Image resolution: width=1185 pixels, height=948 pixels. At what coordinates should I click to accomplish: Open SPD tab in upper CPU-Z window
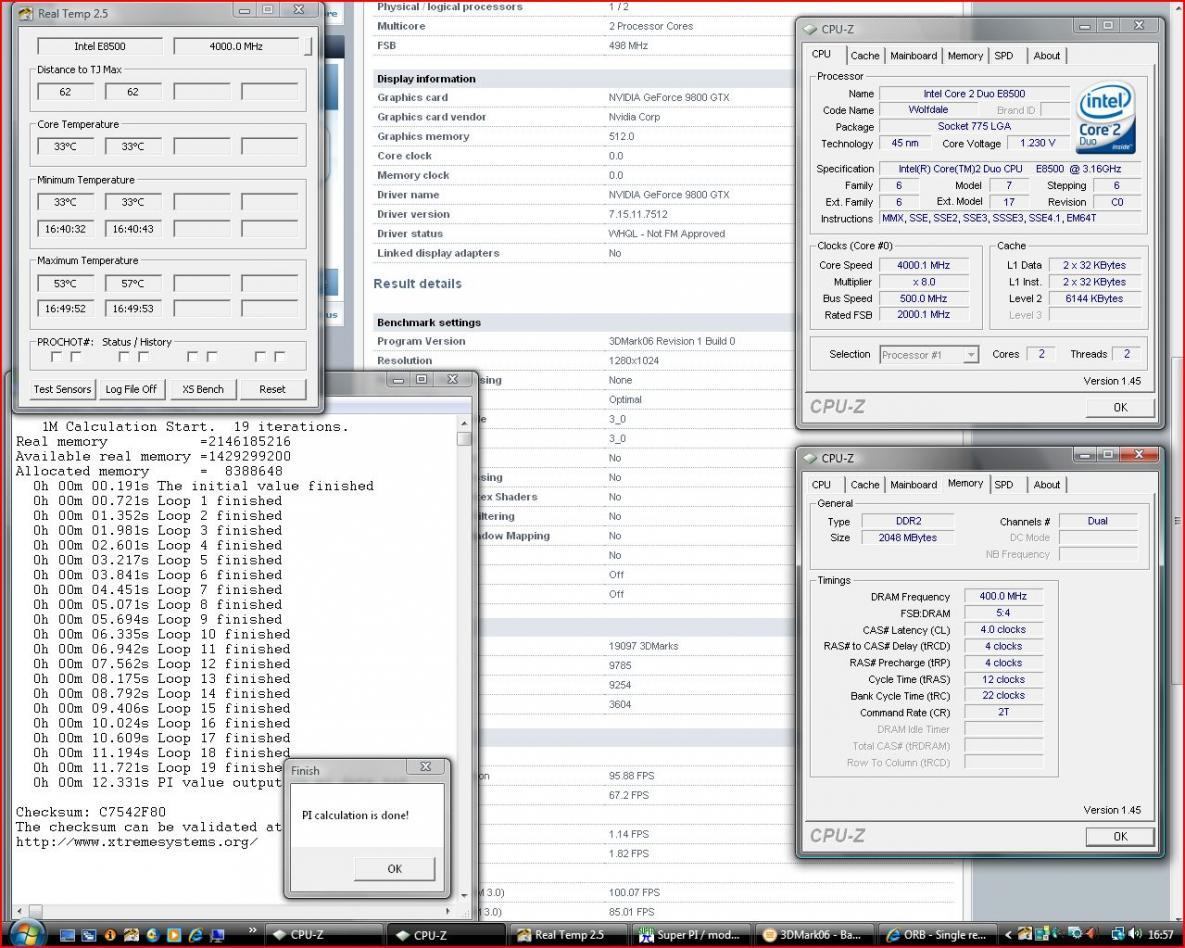click(x=1004, y=56)
